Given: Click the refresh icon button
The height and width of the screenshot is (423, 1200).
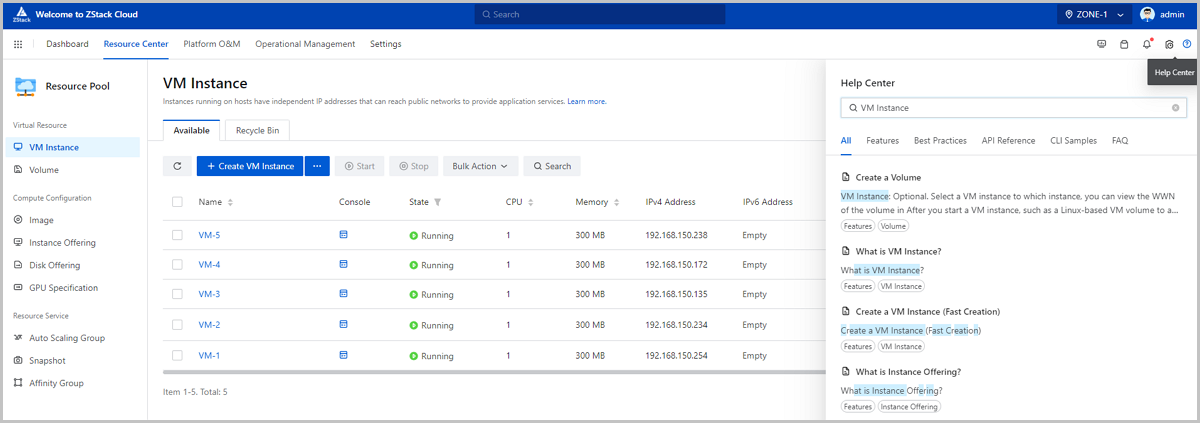Looking at the screenshot, I should coord(177,166).
